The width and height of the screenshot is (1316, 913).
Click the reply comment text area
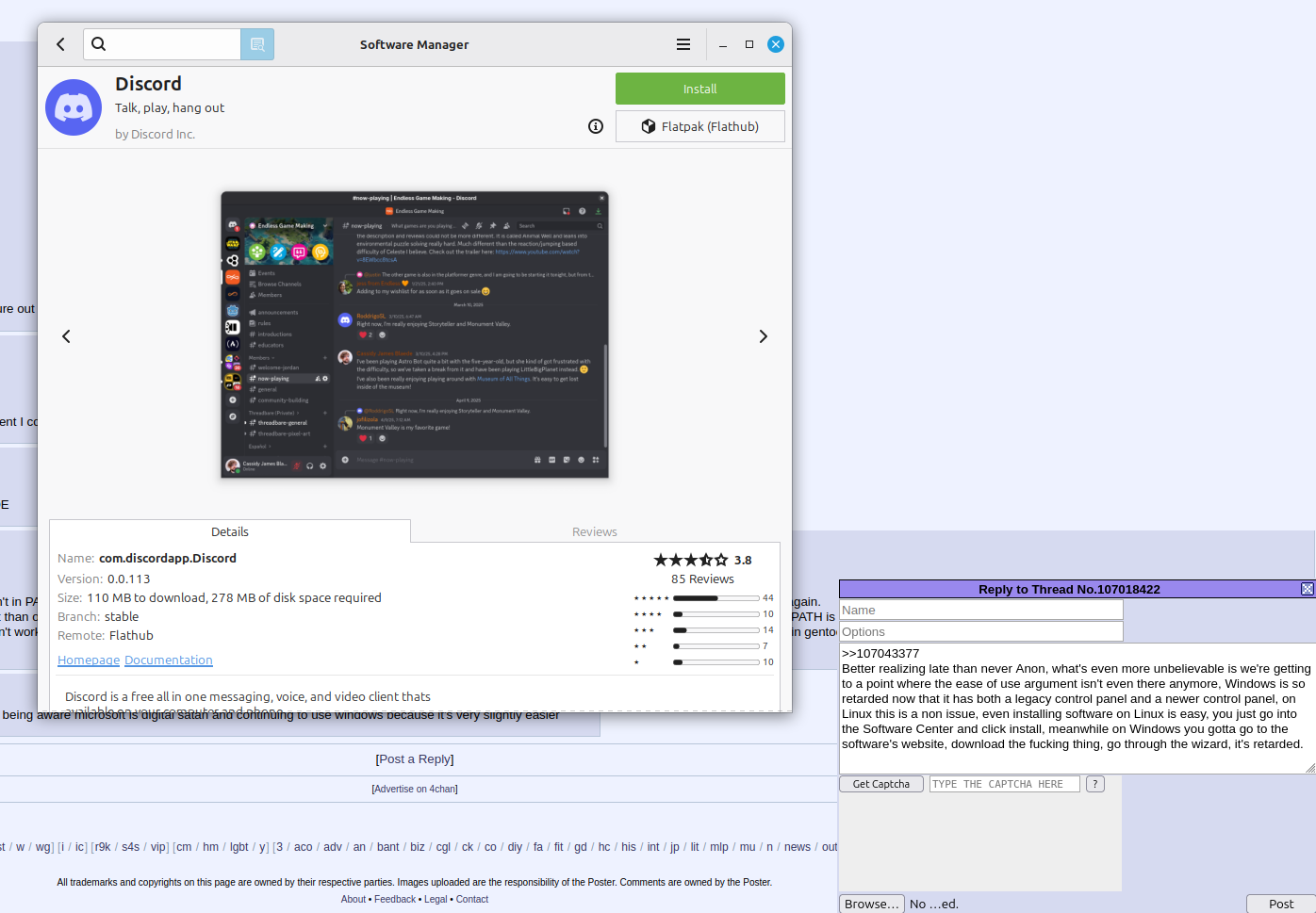1077,709
